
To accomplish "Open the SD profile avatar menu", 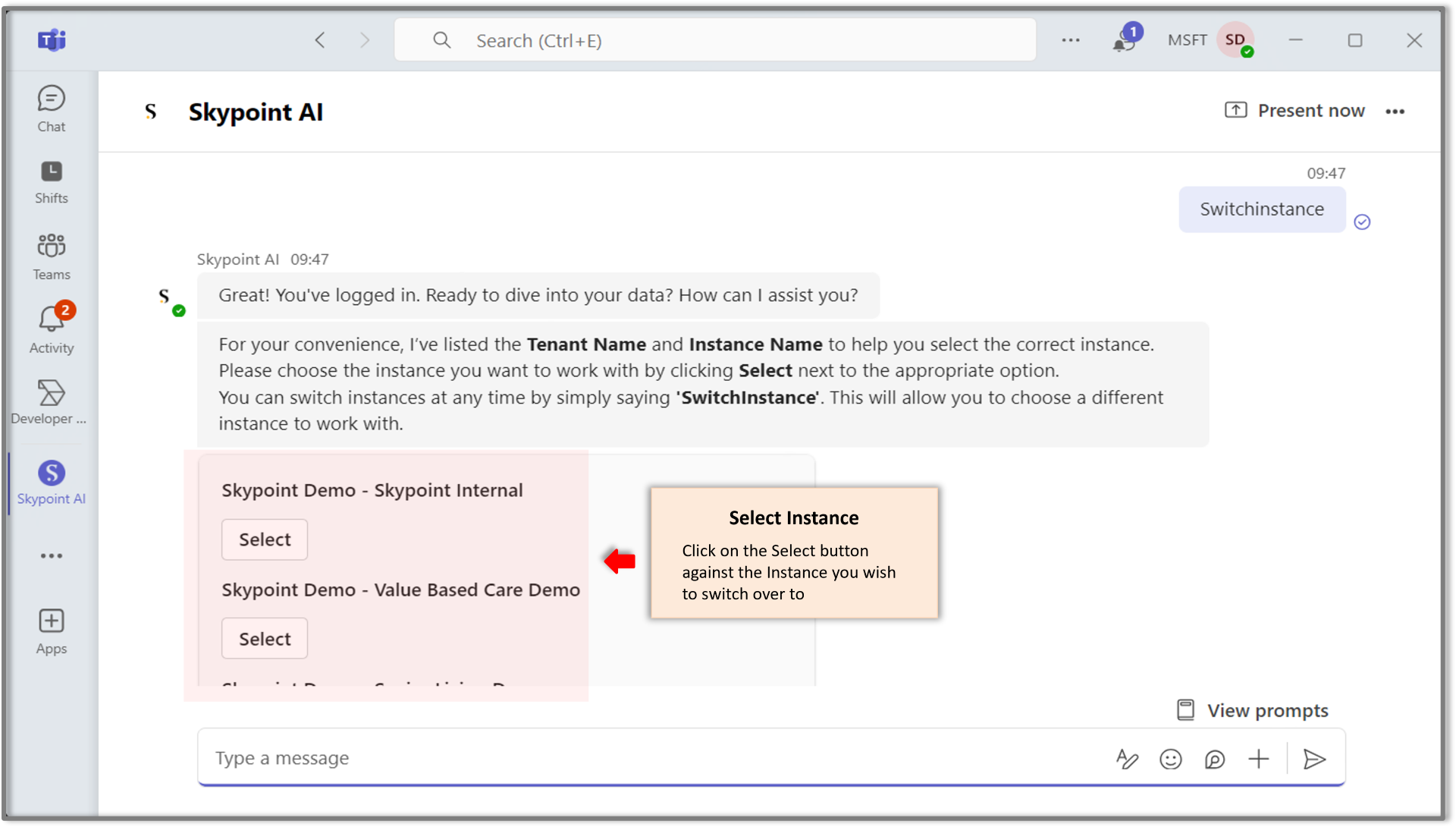I will pyautogui.click(x=1235, y=39).
